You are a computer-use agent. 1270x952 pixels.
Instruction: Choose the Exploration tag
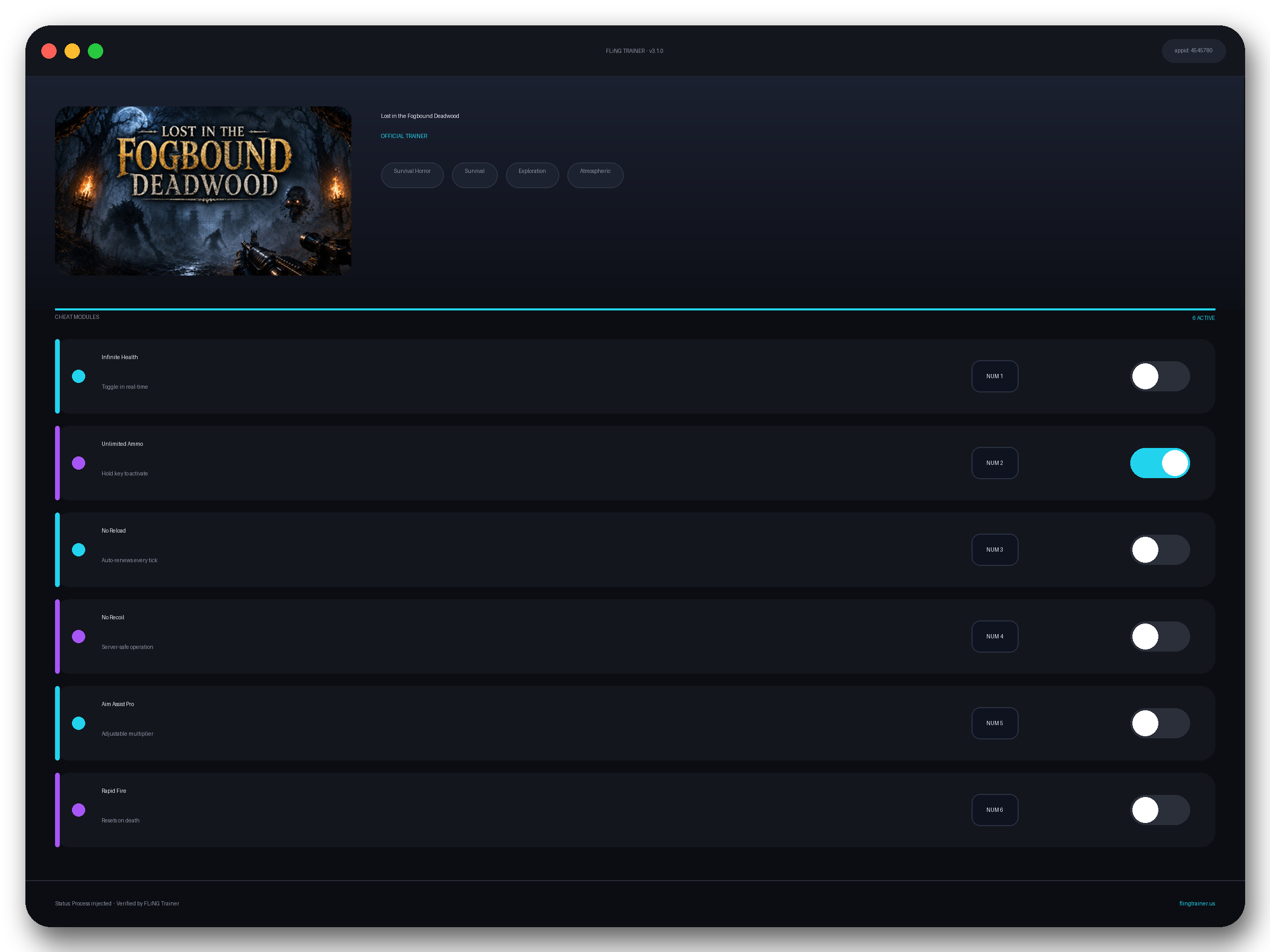click(x=532, y=175)
